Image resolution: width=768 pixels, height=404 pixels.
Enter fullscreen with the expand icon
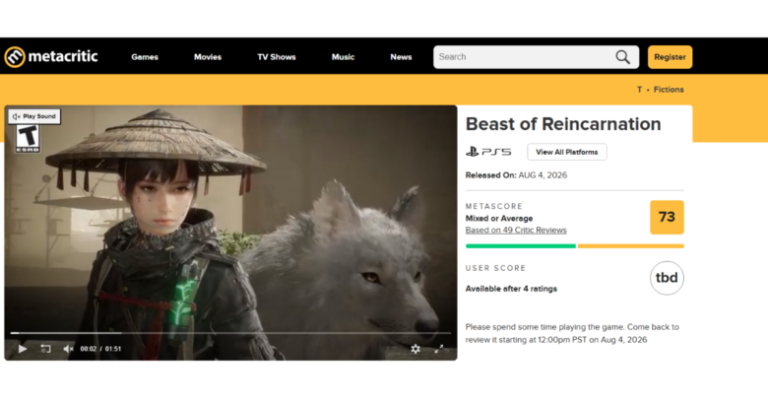point(439,349)
